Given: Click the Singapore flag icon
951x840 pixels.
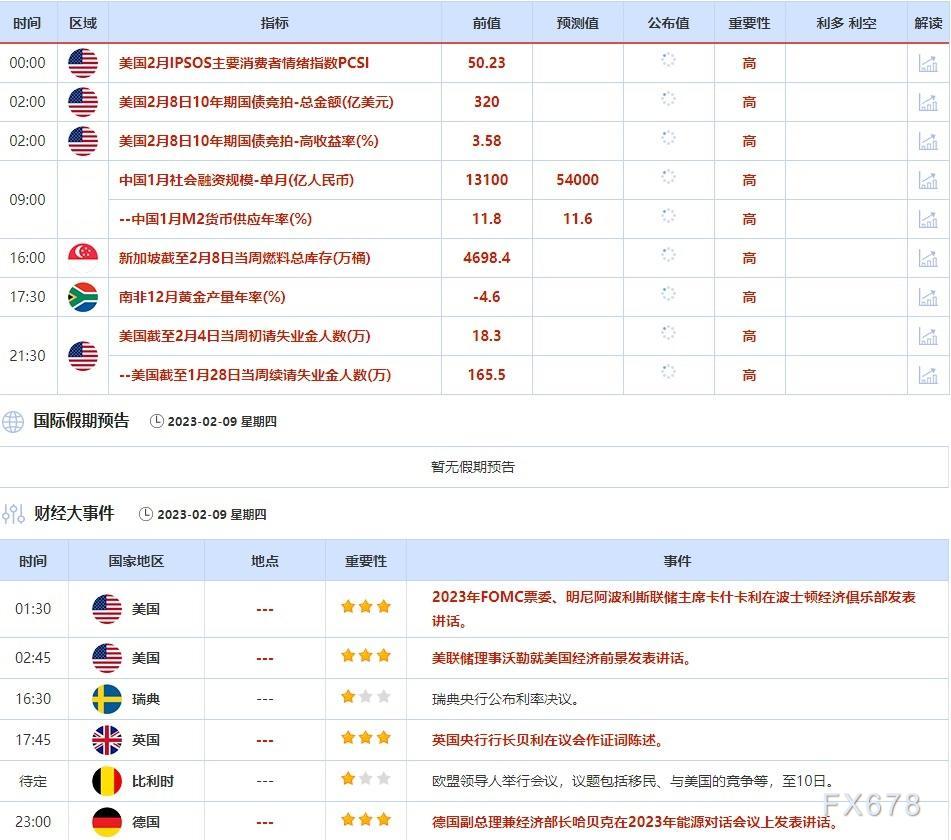Looking at the screenshot, I should pos(83,258).
